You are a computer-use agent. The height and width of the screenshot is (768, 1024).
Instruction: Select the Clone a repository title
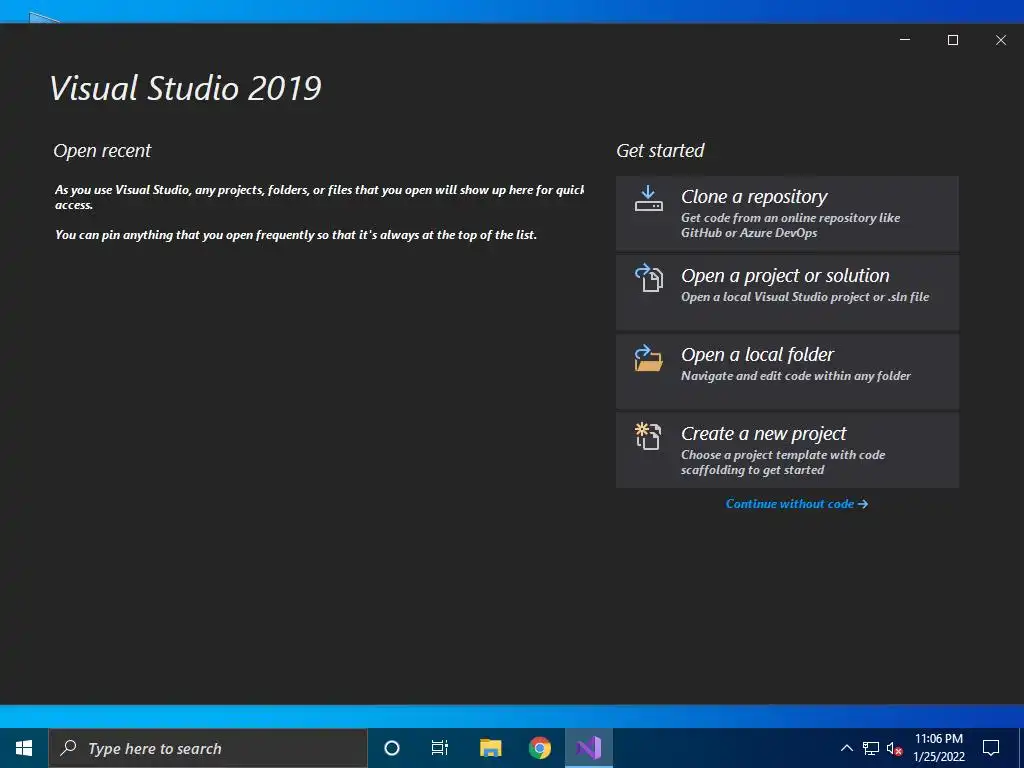click(x=754, y=197)
